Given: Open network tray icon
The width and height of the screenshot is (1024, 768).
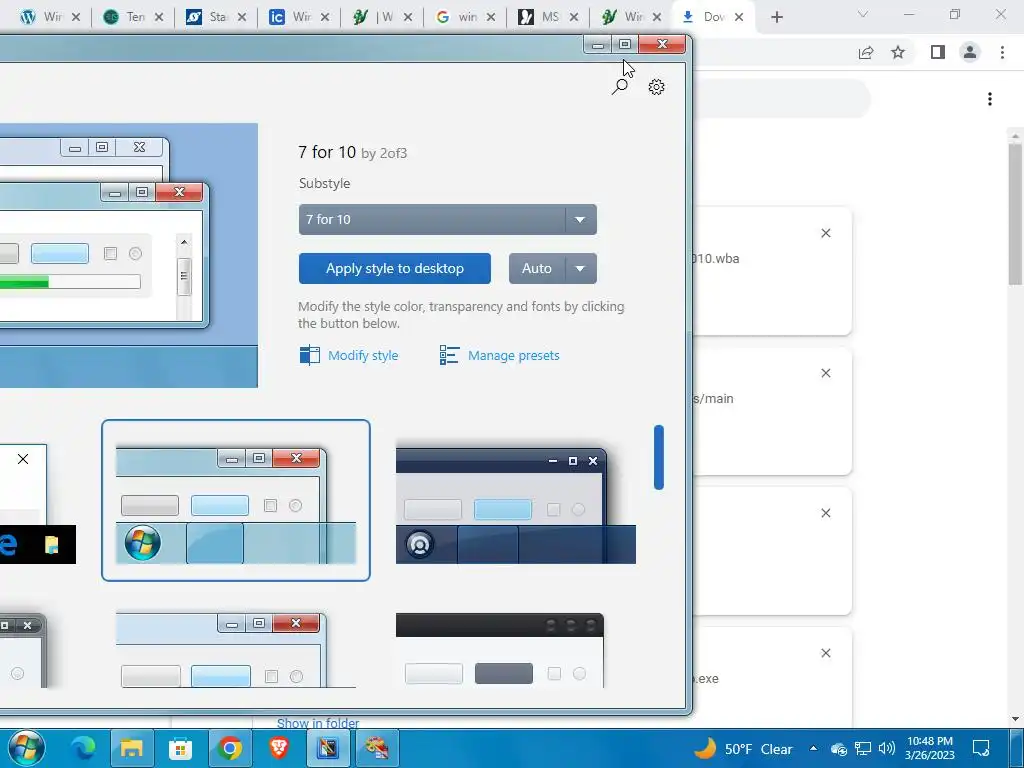Looking at the screenshot, I should tap(863, 749).
